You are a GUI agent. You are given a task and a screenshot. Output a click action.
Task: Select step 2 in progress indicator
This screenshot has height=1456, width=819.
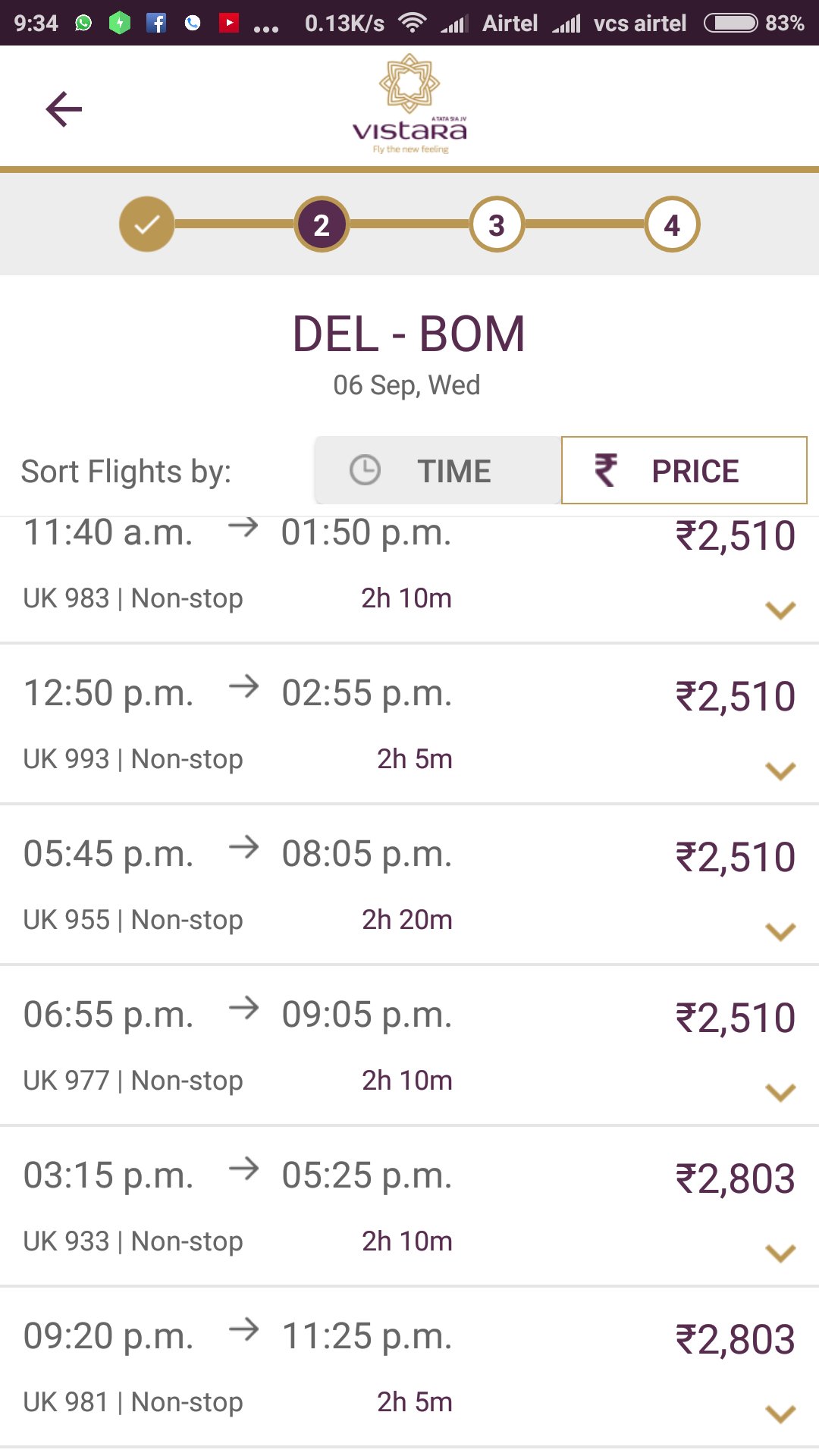click(322, 224)
